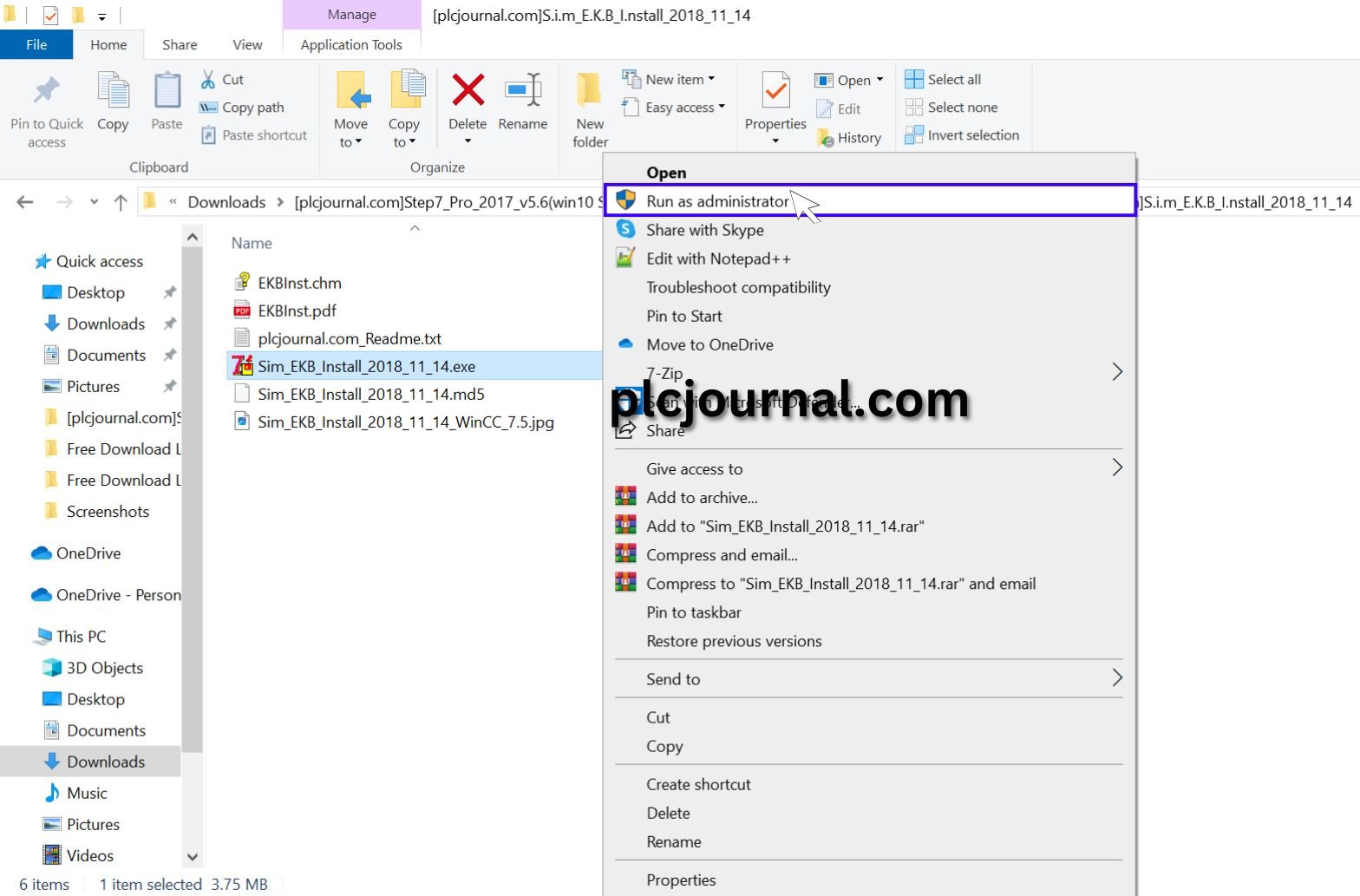The width and height of the screenshot is (1360, 896).
Task: Open the Properties dropdown arrow
Action: coord(775,141)
